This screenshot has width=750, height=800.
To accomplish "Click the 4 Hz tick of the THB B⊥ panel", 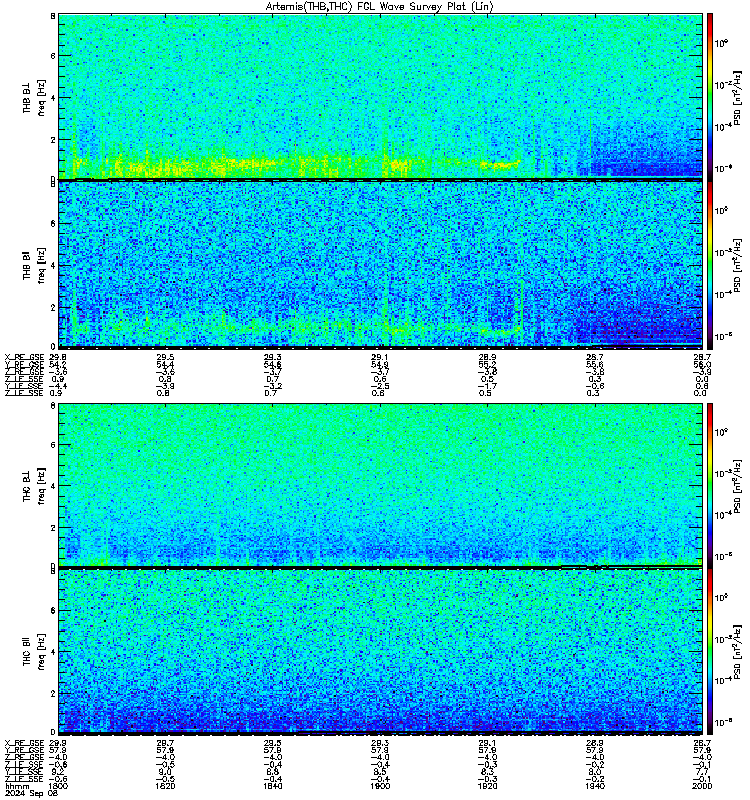I will coord(53,97).
